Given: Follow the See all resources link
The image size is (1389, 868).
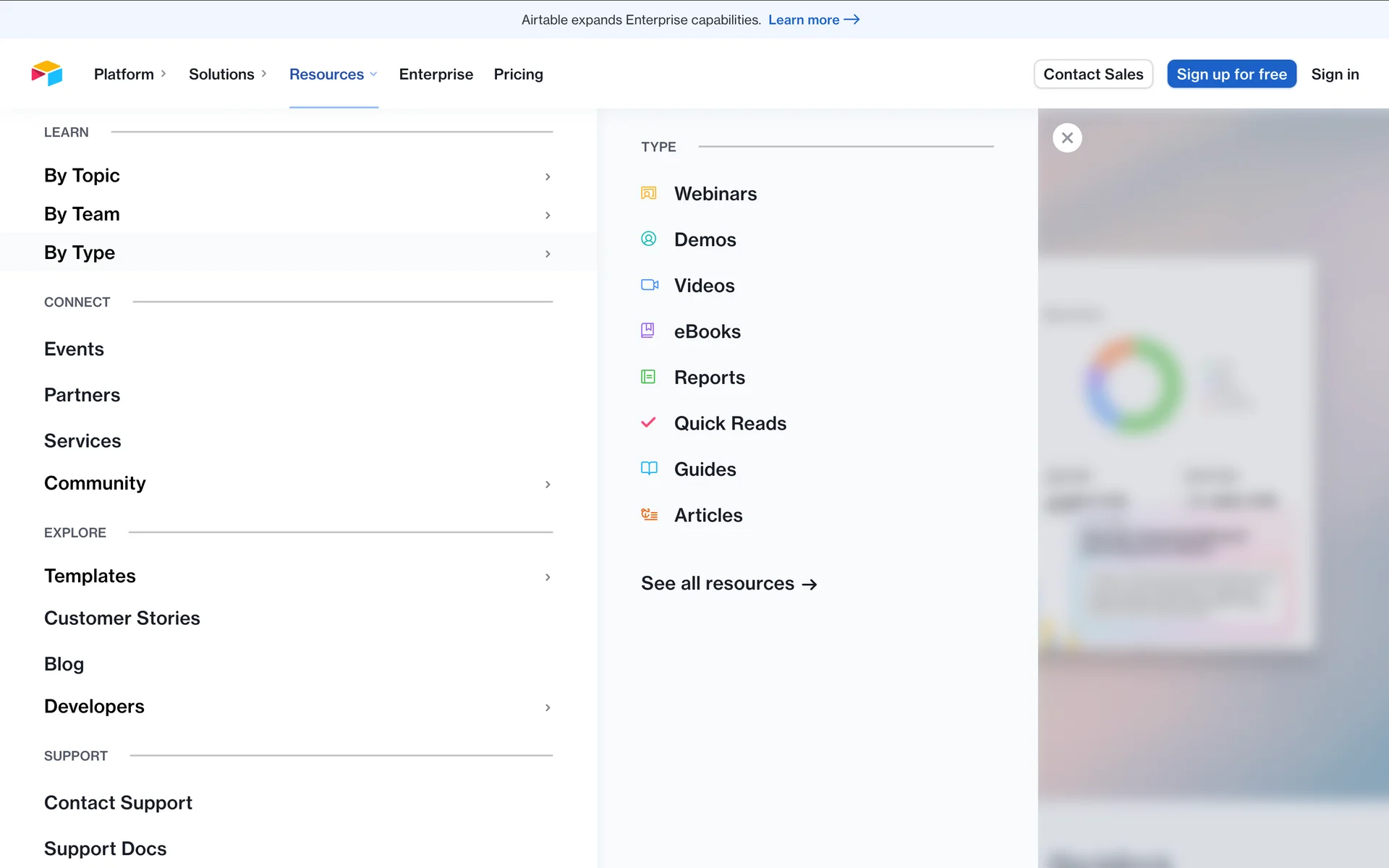Looking at the screenshot, I should 729,584.
